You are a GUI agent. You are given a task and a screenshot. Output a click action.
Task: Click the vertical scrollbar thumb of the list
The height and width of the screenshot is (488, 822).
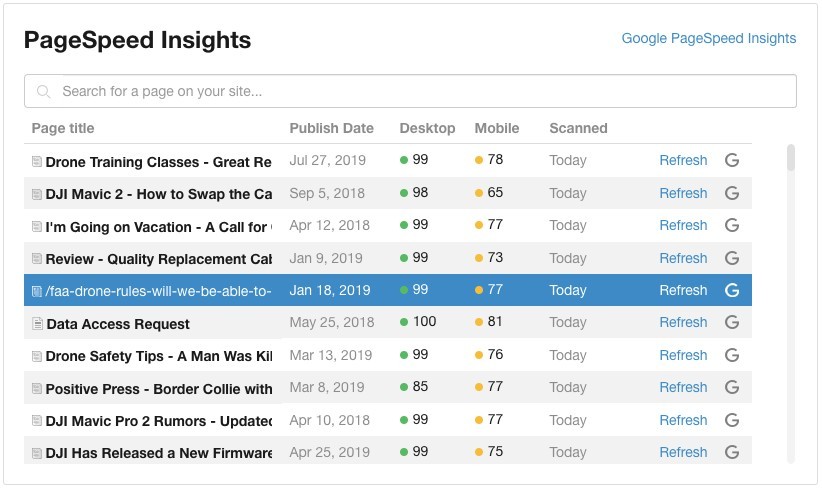[791, 157]
